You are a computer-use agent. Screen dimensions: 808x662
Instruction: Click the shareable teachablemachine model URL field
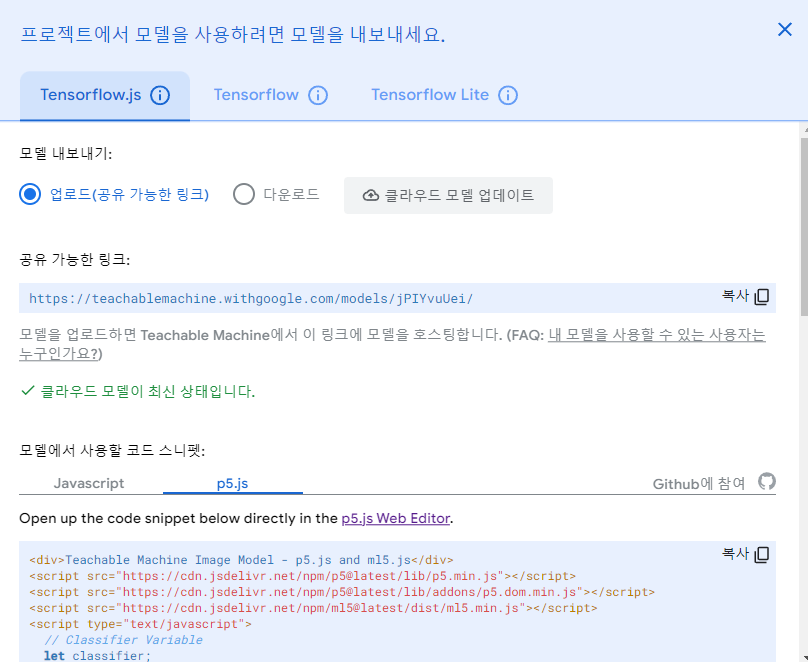point(397,298)
